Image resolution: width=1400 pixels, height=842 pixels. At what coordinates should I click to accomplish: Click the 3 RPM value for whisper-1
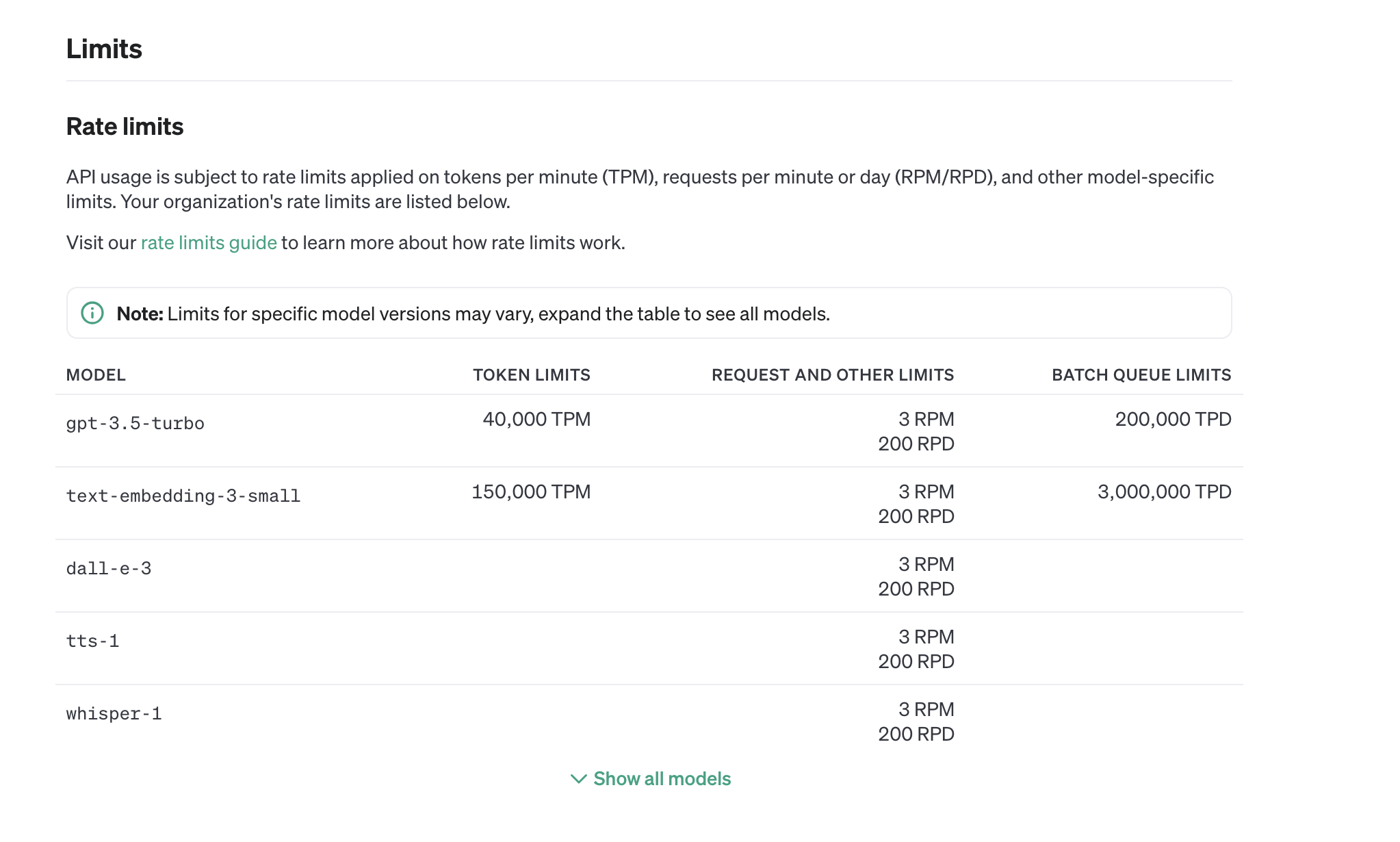click(x=926, y=709)
